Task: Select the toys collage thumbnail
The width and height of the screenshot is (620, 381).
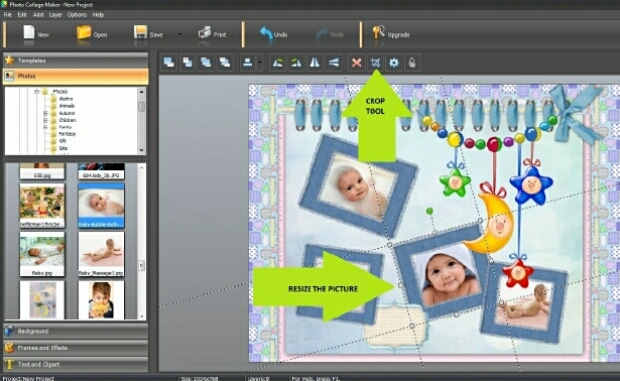Action: (42, 206)
